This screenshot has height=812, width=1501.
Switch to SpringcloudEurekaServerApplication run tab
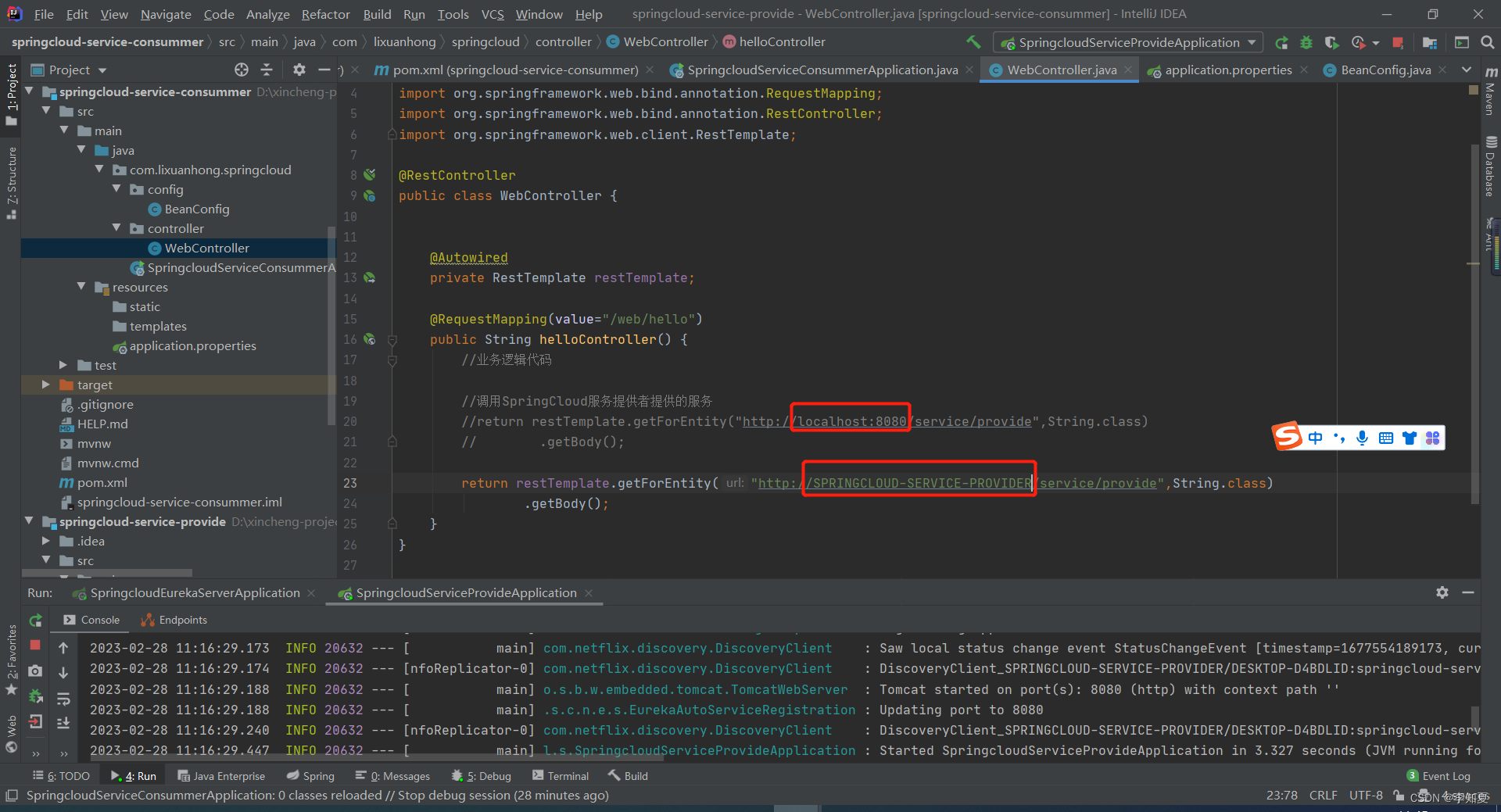[195, 592]
